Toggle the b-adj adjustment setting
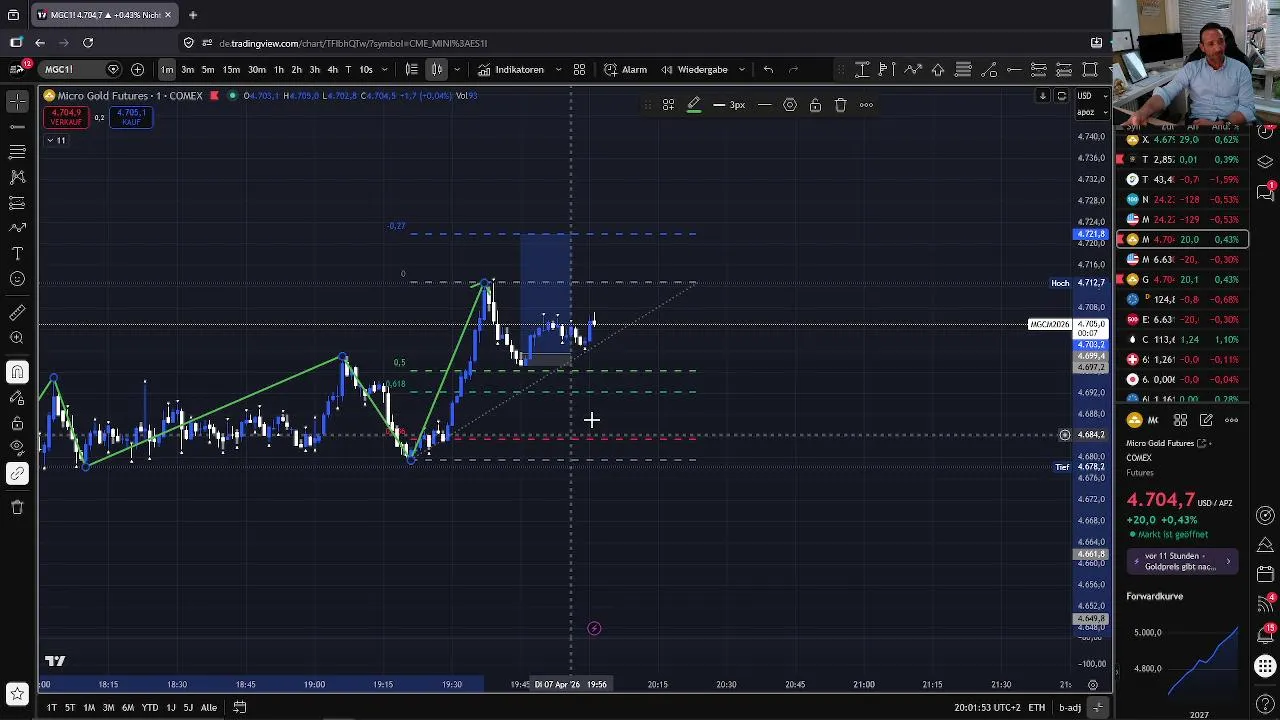The image size is (1280, 720). click(x=1070, y=707)
